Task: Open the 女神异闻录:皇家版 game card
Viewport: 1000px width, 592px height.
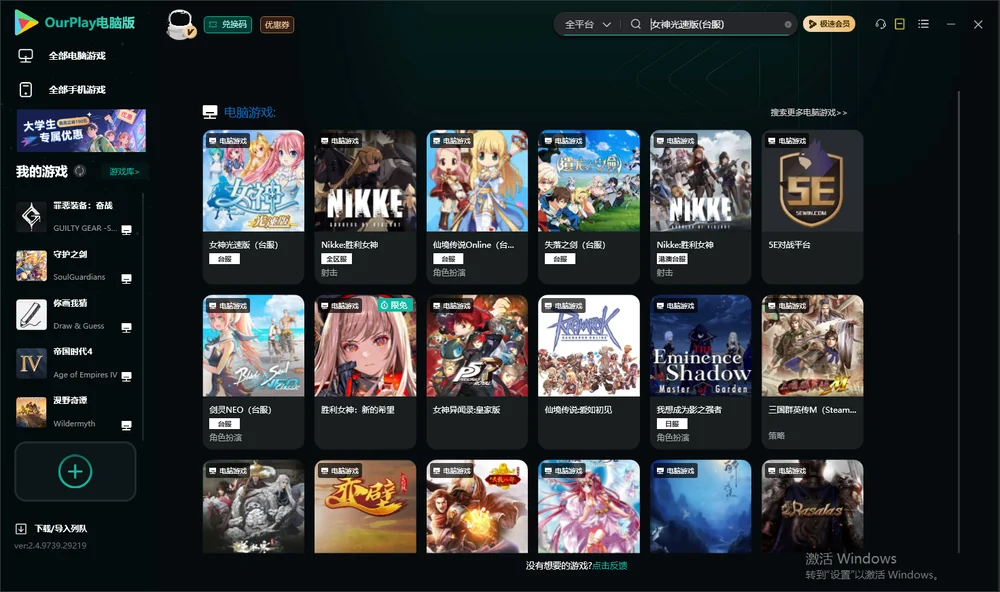Action: click(x=477, y=372)
